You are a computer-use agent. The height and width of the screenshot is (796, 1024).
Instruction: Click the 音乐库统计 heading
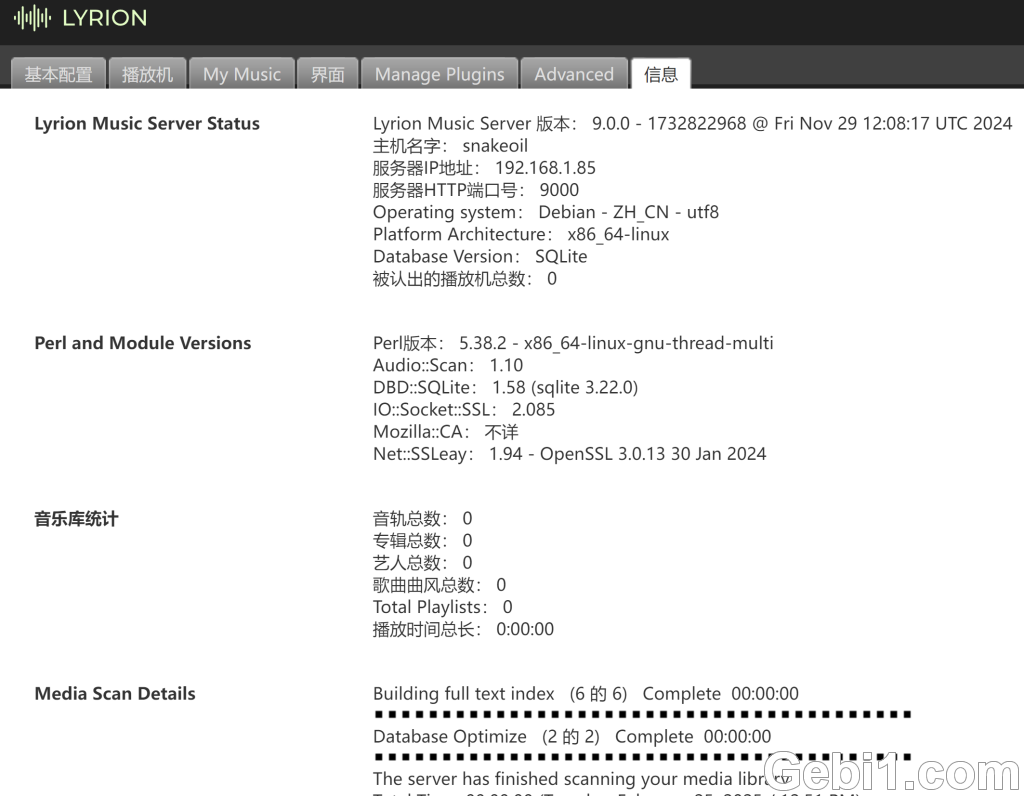(x=76, y=519)
